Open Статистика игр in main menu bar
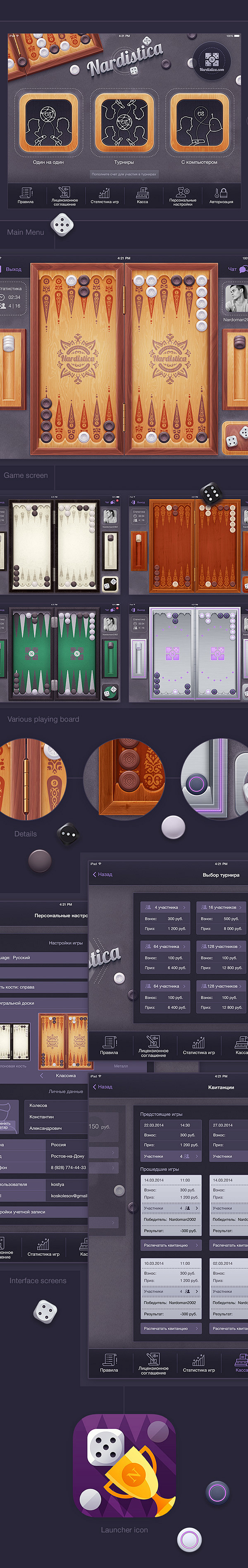 (105, 196)
